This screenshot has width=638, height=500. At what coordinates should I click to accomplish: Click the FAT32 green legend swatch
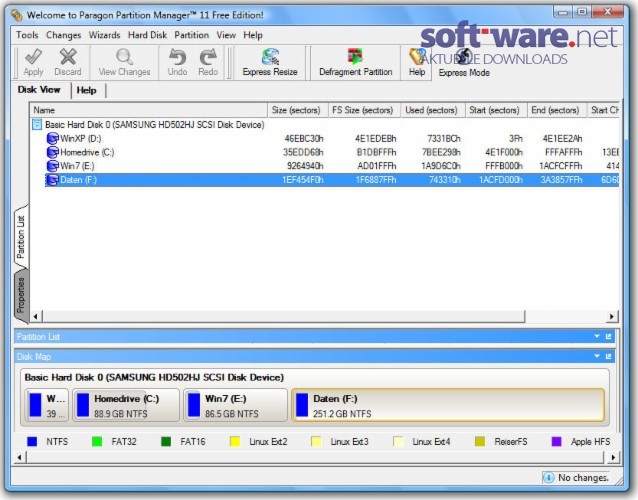[x=97, y=442]
